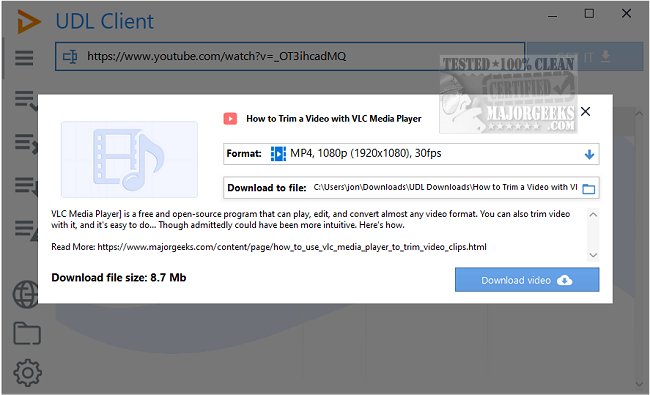
Task: Click the Download video button
Action: pos(527,280)
